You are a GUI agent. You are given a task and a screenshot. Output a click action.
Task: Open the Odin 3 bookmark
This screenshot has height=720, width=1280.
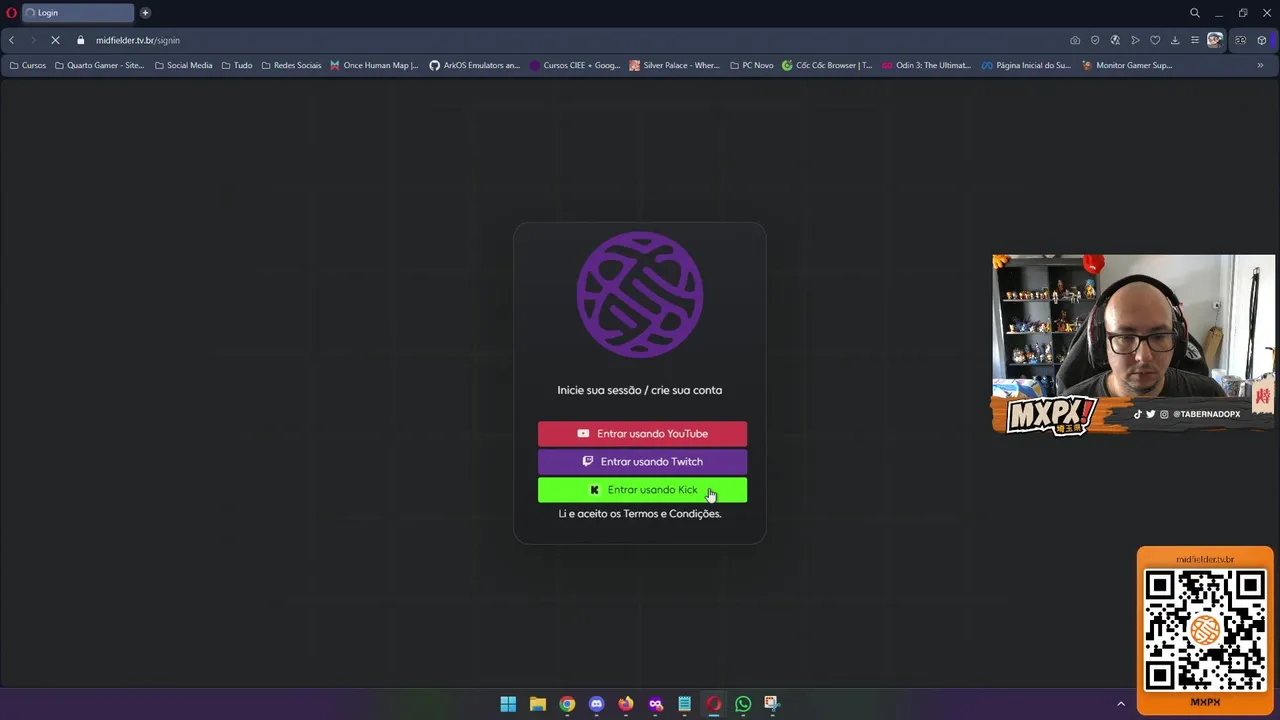click(927, 65)
